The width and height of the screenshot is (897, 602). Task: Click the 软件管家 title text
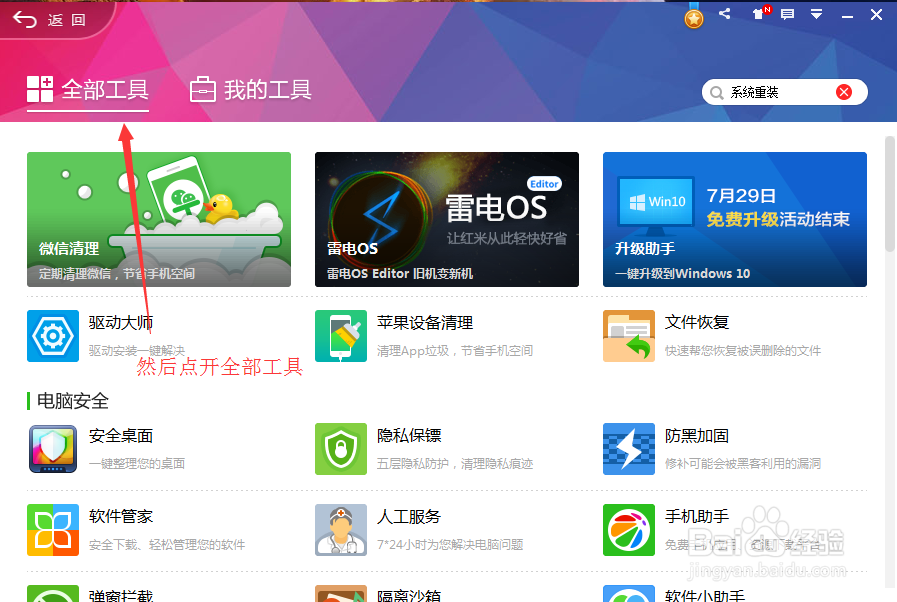121,517
